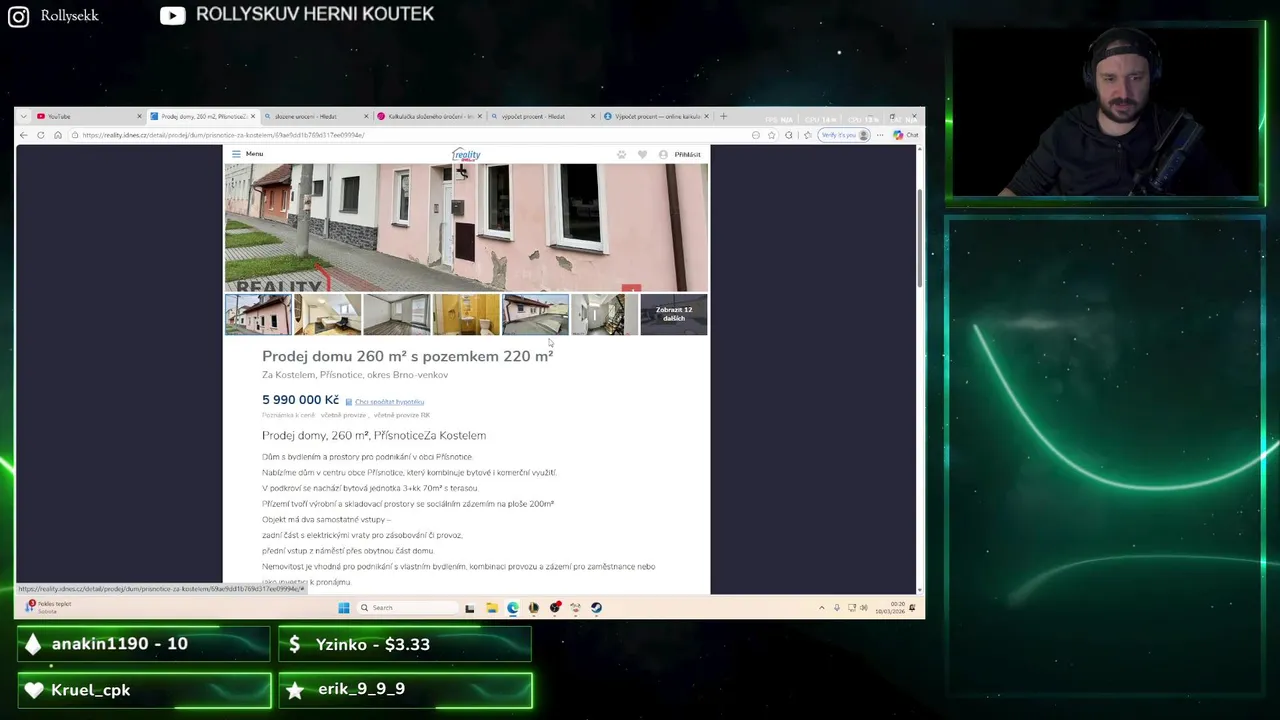
Task: Click the address bar URL field
Action: point(410,135)
